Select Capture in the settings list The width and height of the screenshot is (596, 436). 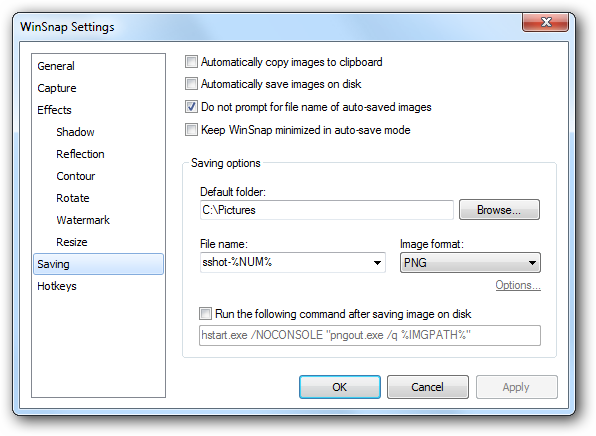click(57, 88)
